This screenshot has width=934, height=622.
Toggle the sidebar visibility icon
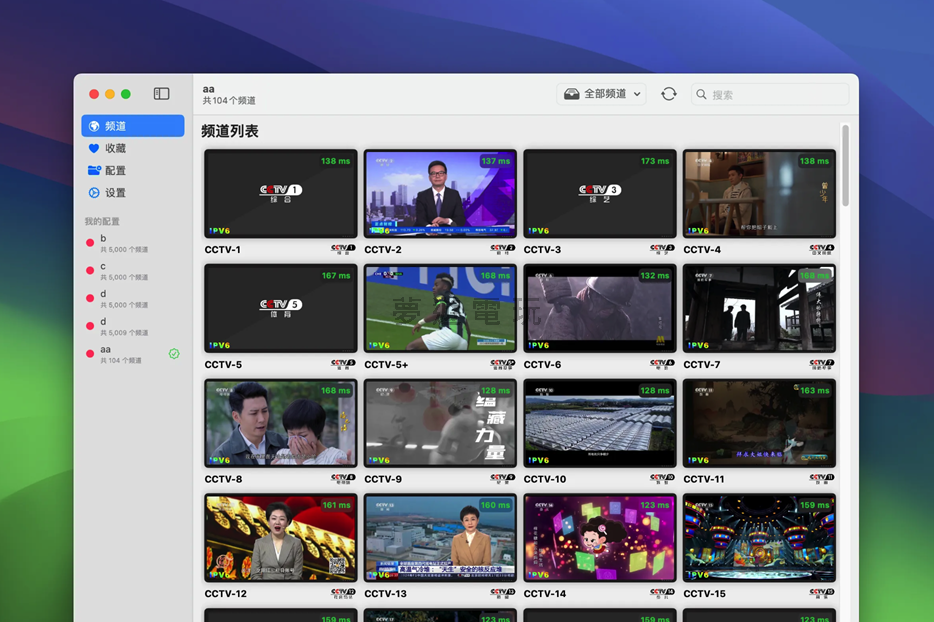click(161, 94)
